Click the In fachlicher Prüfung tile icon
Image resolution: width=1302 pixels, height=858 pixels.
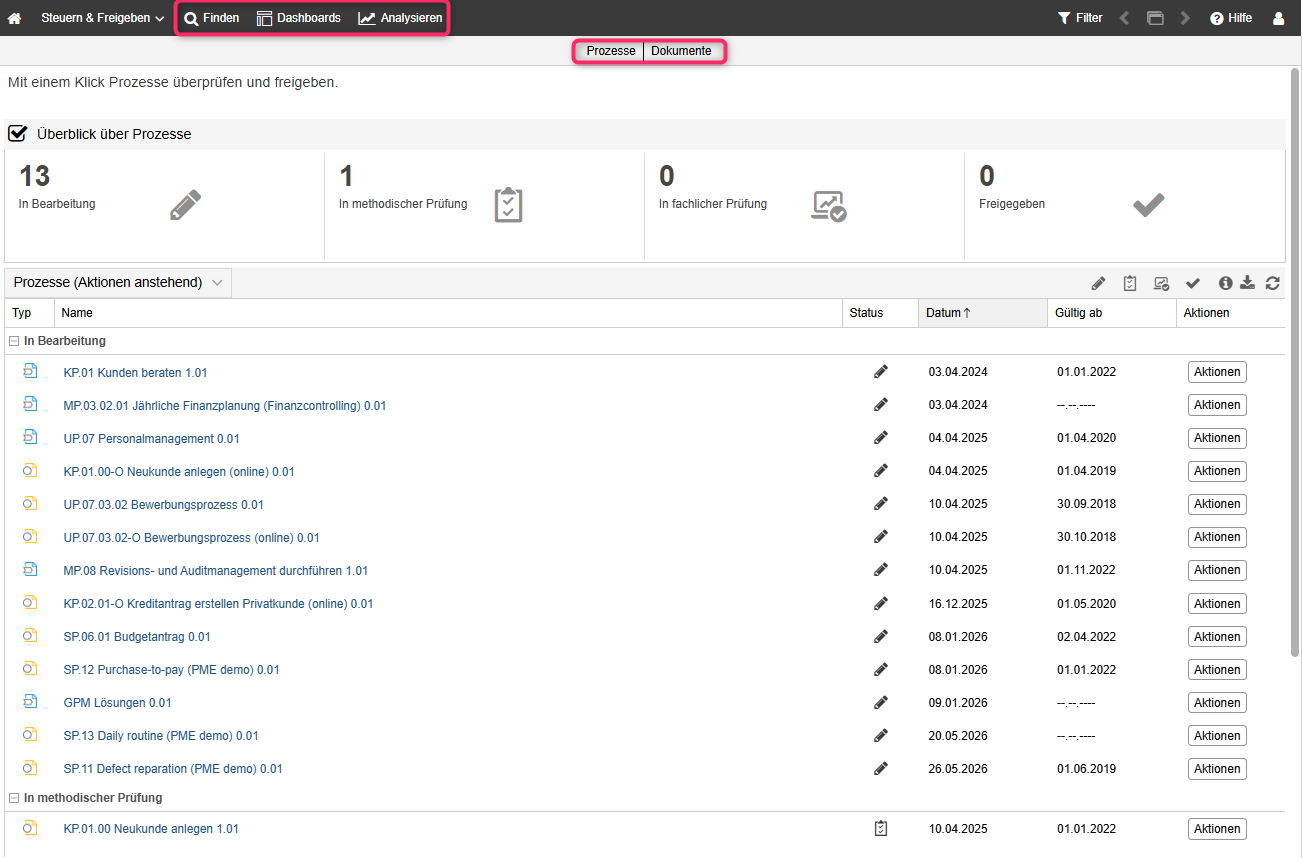point(828,205)
